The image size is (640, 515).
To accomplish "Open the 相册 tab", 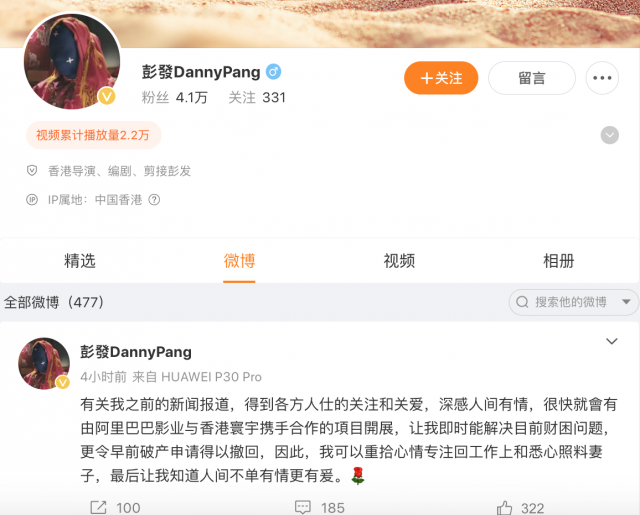I will point(558,261).
